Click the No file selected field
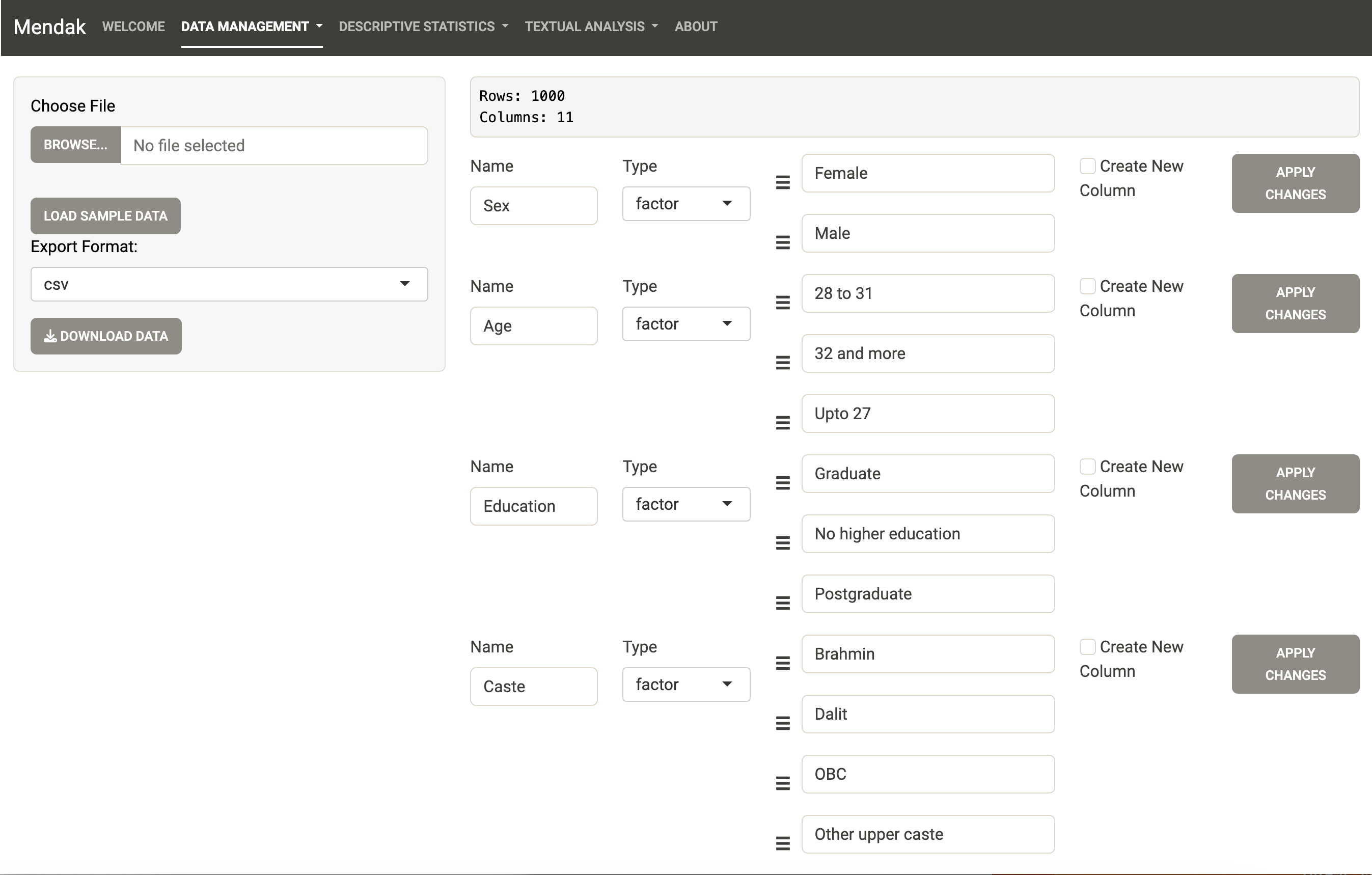The height and width of the screenshot is (875, 1372). [274, 145]
